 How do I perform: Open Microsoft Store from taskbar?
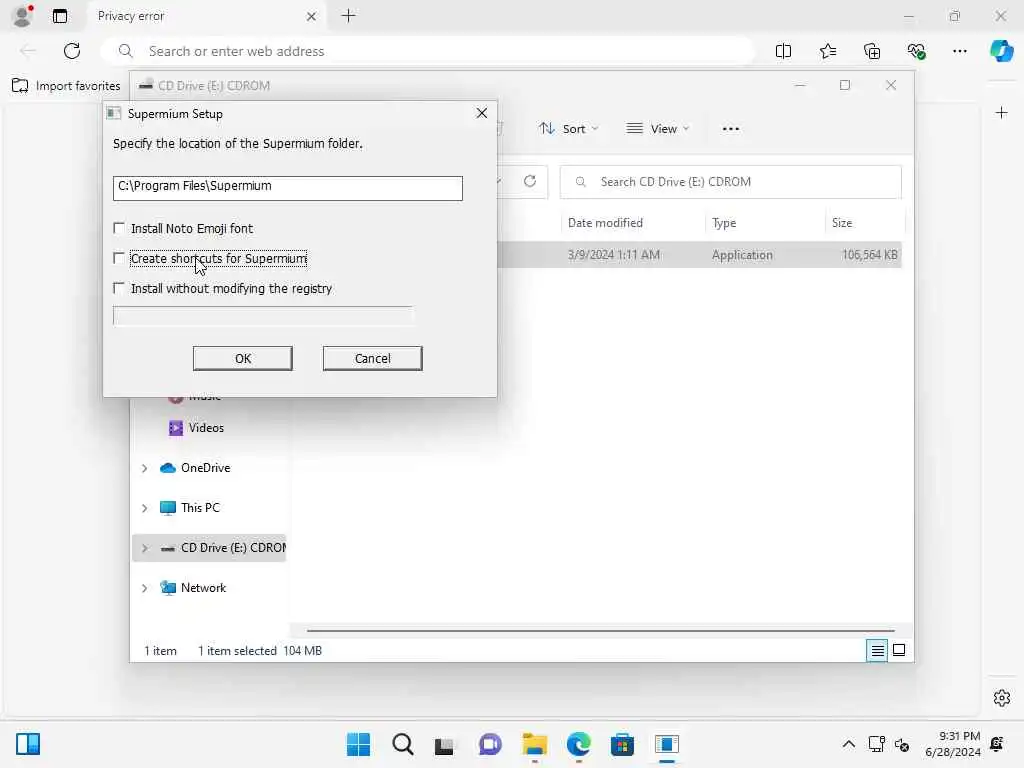pos(622,744)
